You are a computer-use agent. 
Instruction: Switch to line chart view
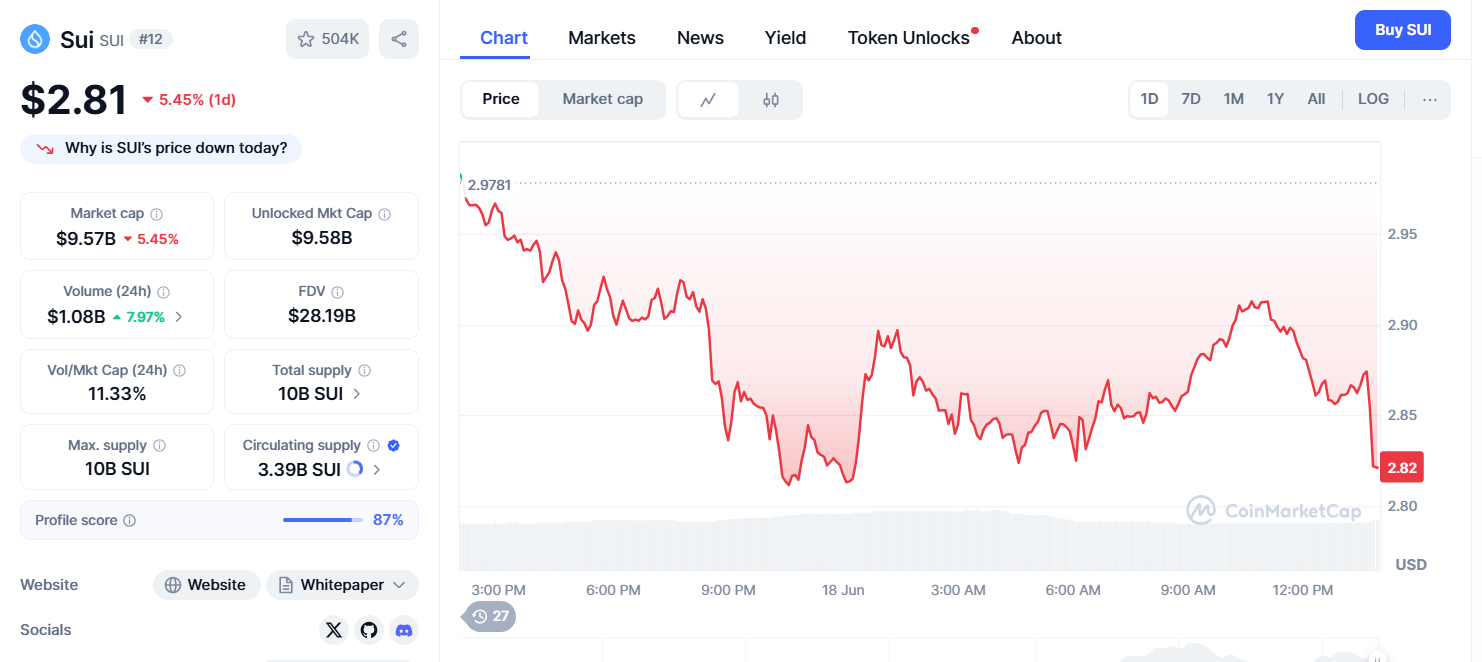point(709,100)
